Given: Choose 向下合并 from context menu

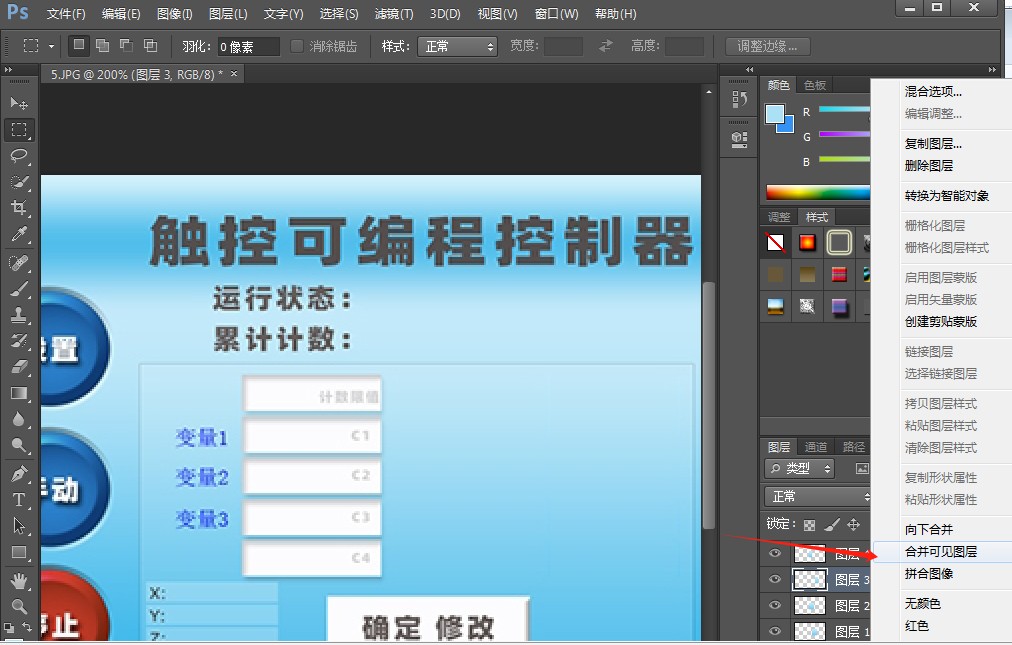Looking at the screenshot, I should tap(929, 529).
